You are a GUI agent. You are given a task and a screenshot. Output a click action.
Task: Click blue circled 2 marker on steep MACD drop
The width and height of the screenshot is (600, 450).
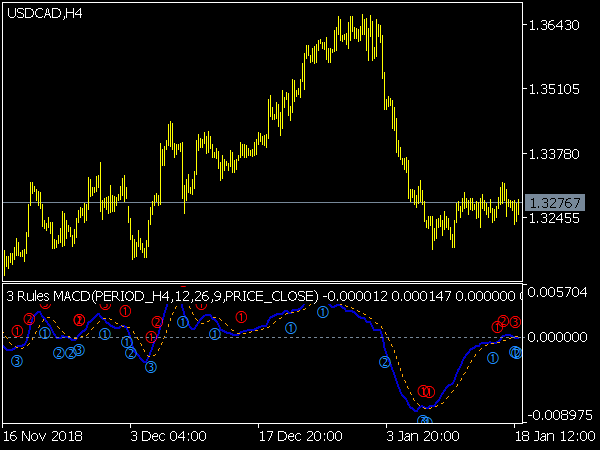[x=385, y=362]
